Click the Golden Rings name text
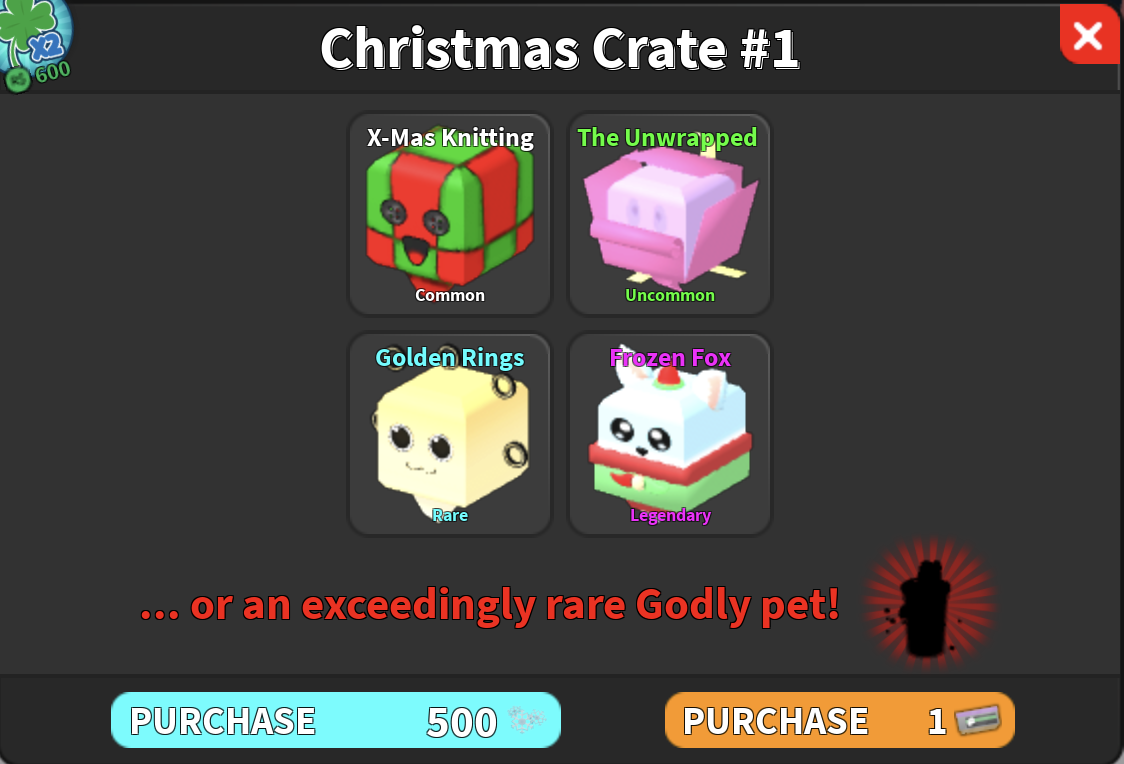The image size is (1124, 764). [449, 357]
